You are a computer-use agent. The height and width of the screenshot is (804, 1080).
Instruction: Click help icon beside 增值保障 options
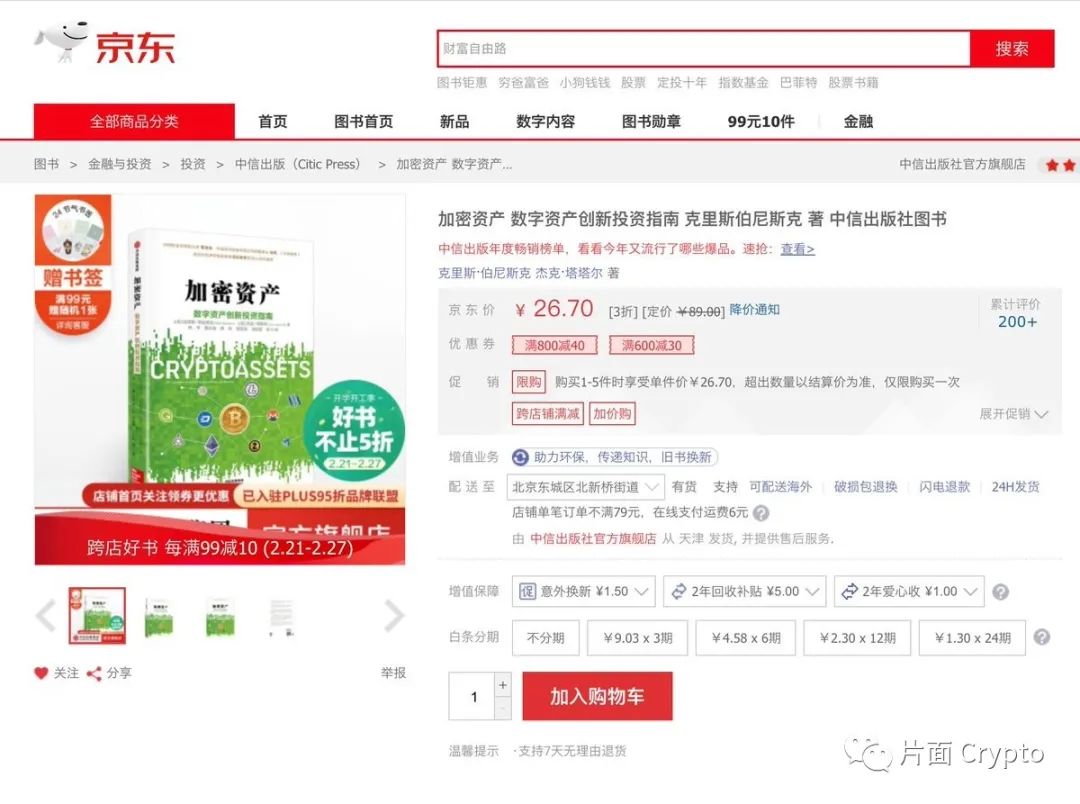[1001, 592]
